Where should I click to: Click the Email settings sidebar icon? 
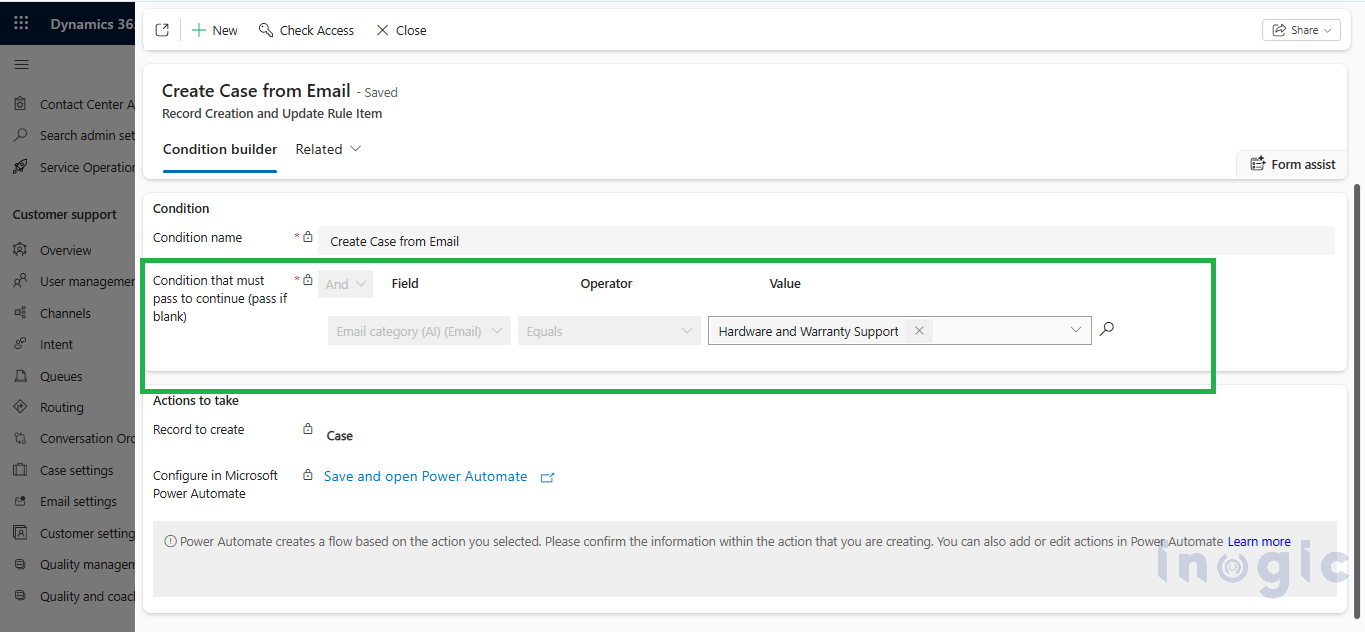20,501
